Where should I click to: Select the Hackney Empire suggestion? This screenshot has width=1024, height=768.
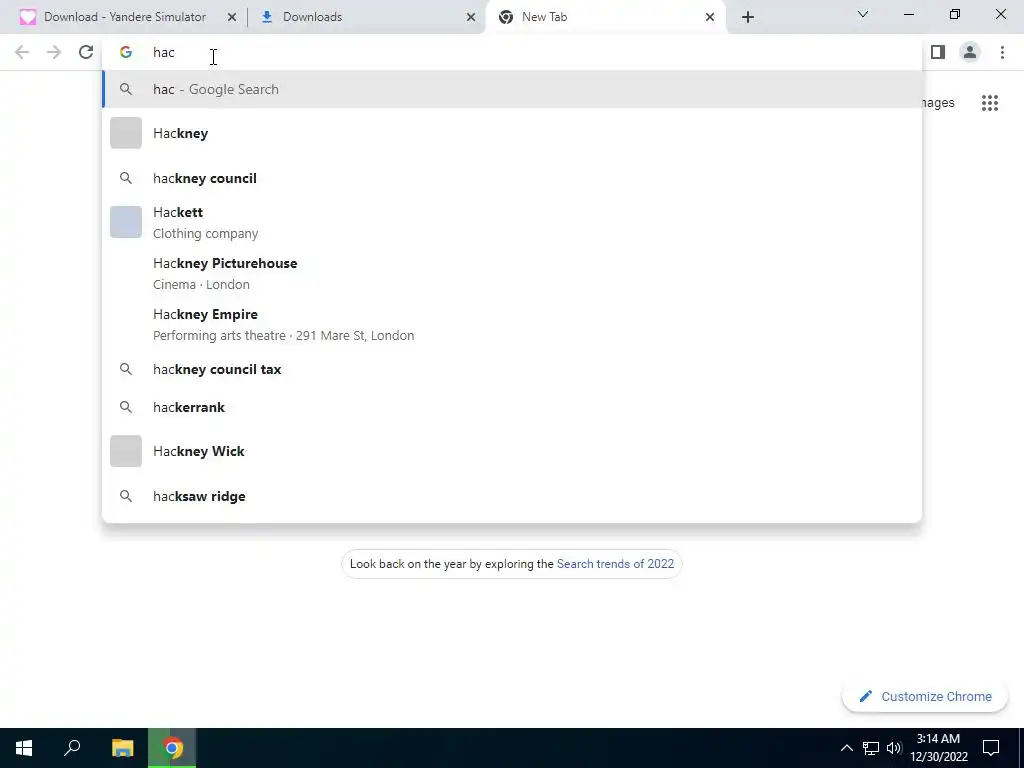(512, 325)
